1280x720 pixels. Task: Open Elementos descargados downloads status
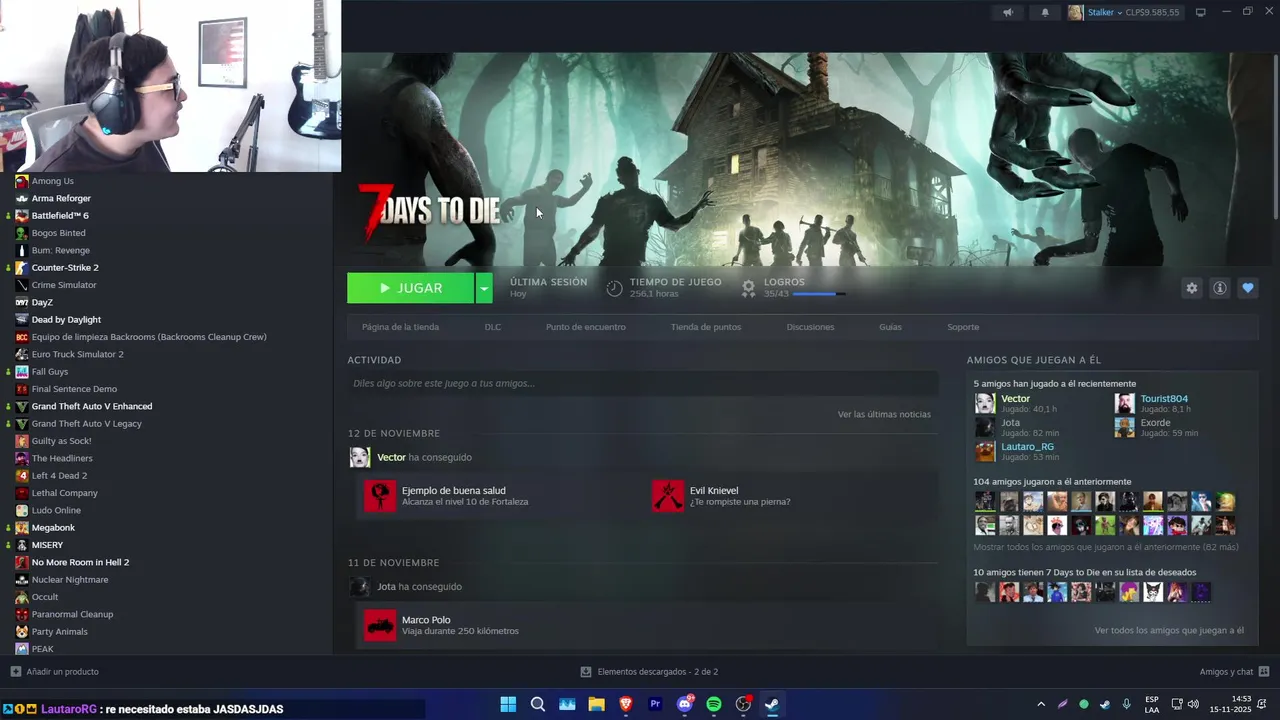coord(649,672)
